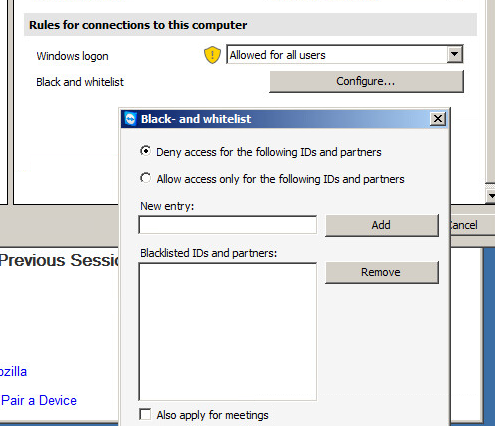Click the Allowed for all users combo box

click(x=345, y=55)
